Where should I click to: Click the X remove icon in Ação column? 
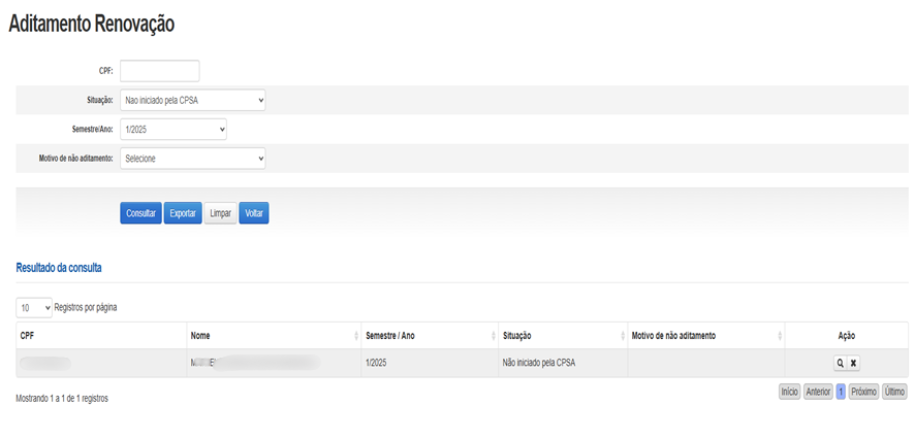tap(855, 363)
